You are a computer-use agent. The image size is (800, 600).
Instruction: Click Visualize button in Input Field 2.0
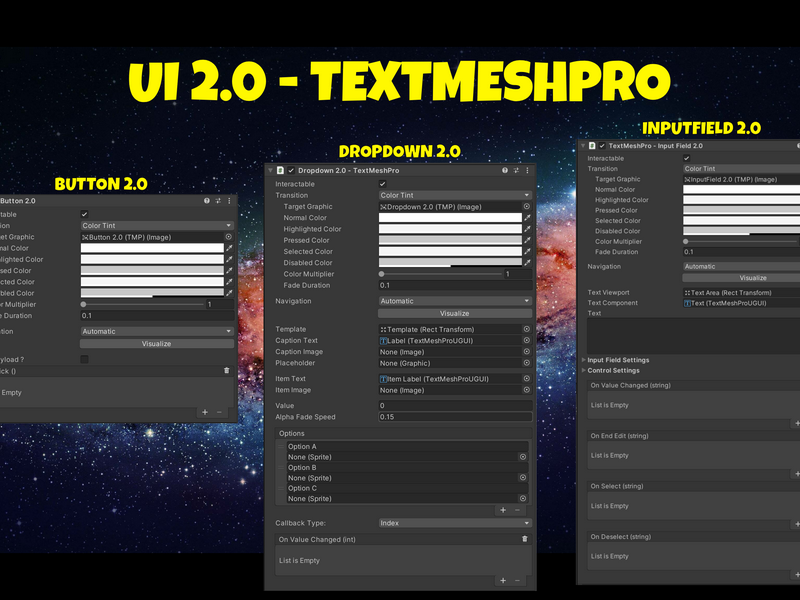[741, 278]
